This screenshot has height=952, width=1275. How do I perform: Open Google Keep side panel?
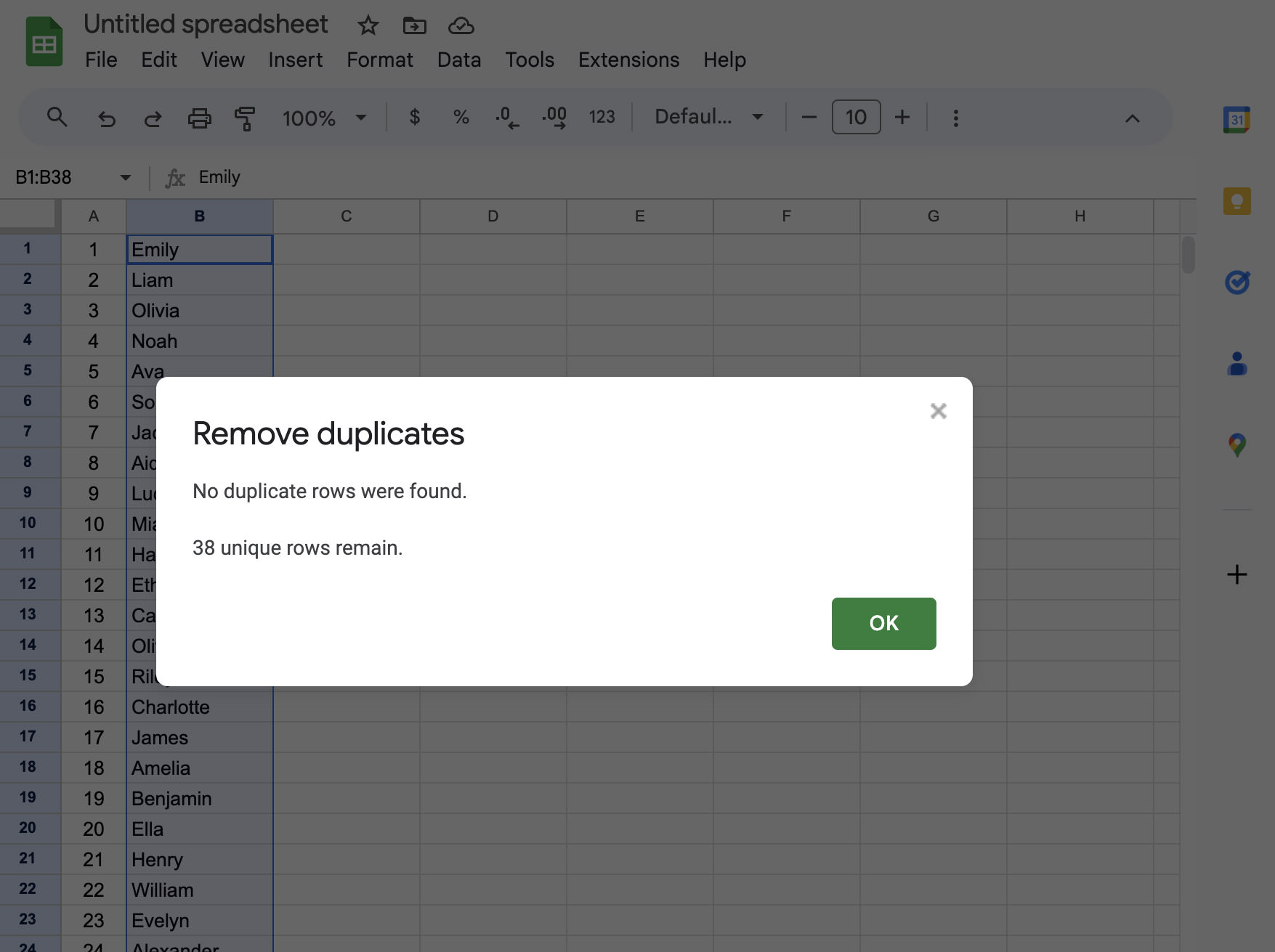1236,201
